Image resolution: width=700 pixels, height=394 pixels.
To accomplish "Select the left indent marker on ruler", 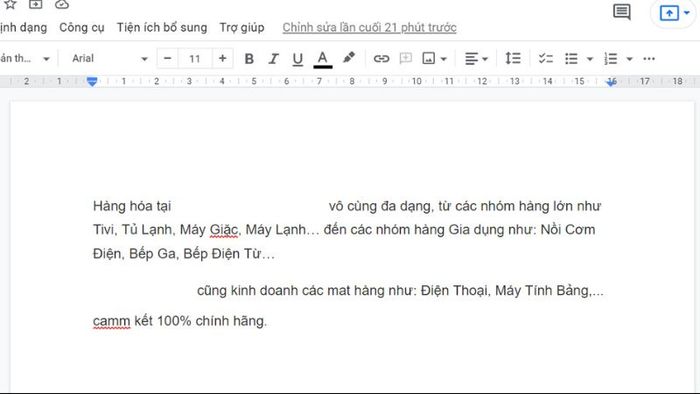I will click(x=92, y=82).
